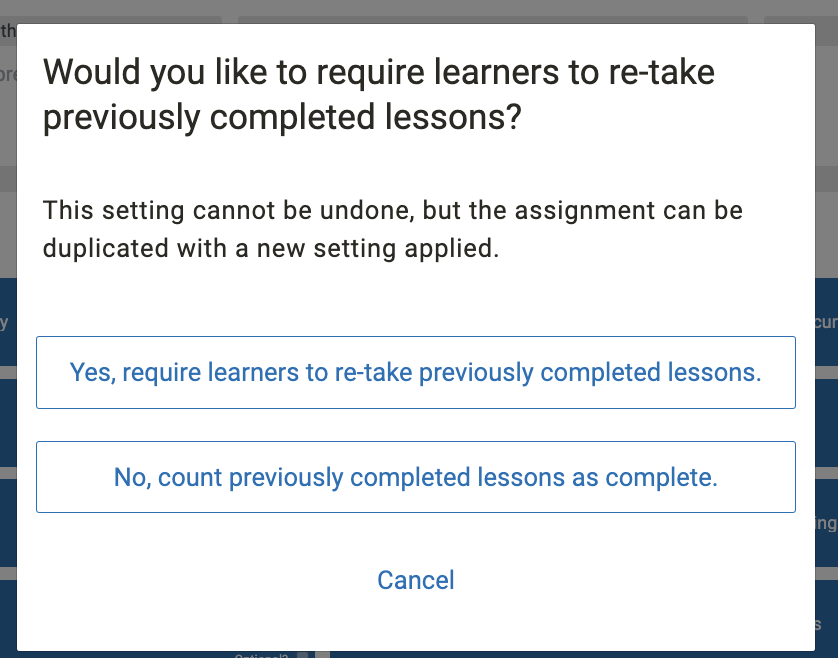
Task: Dismiss the prompt with the Cancel link
Action: coord(416,580)
